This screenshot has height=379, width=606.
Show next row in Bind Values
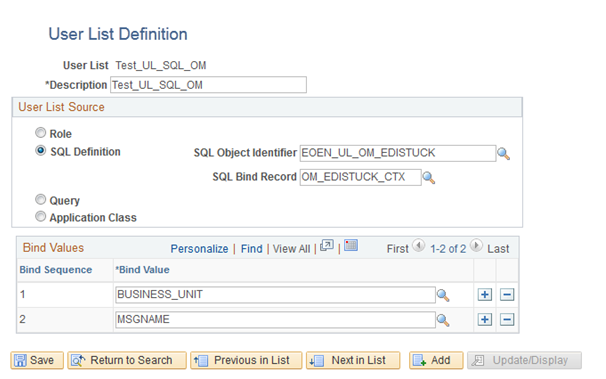pos(477,245)
